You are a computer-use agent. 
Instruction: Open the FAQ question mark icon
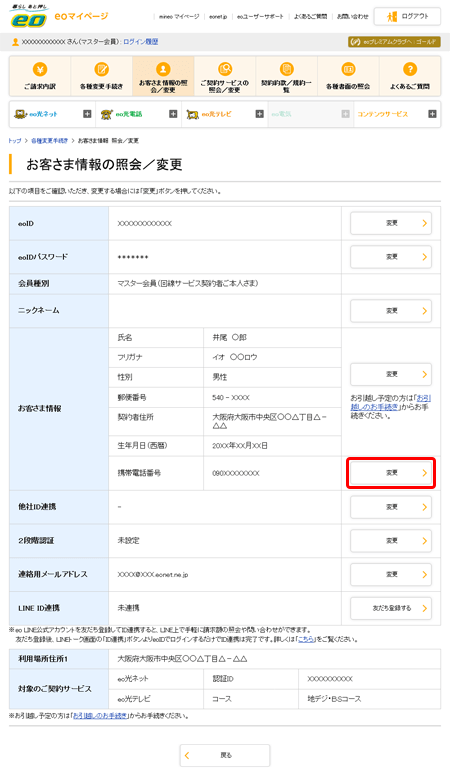pos(410,69)
